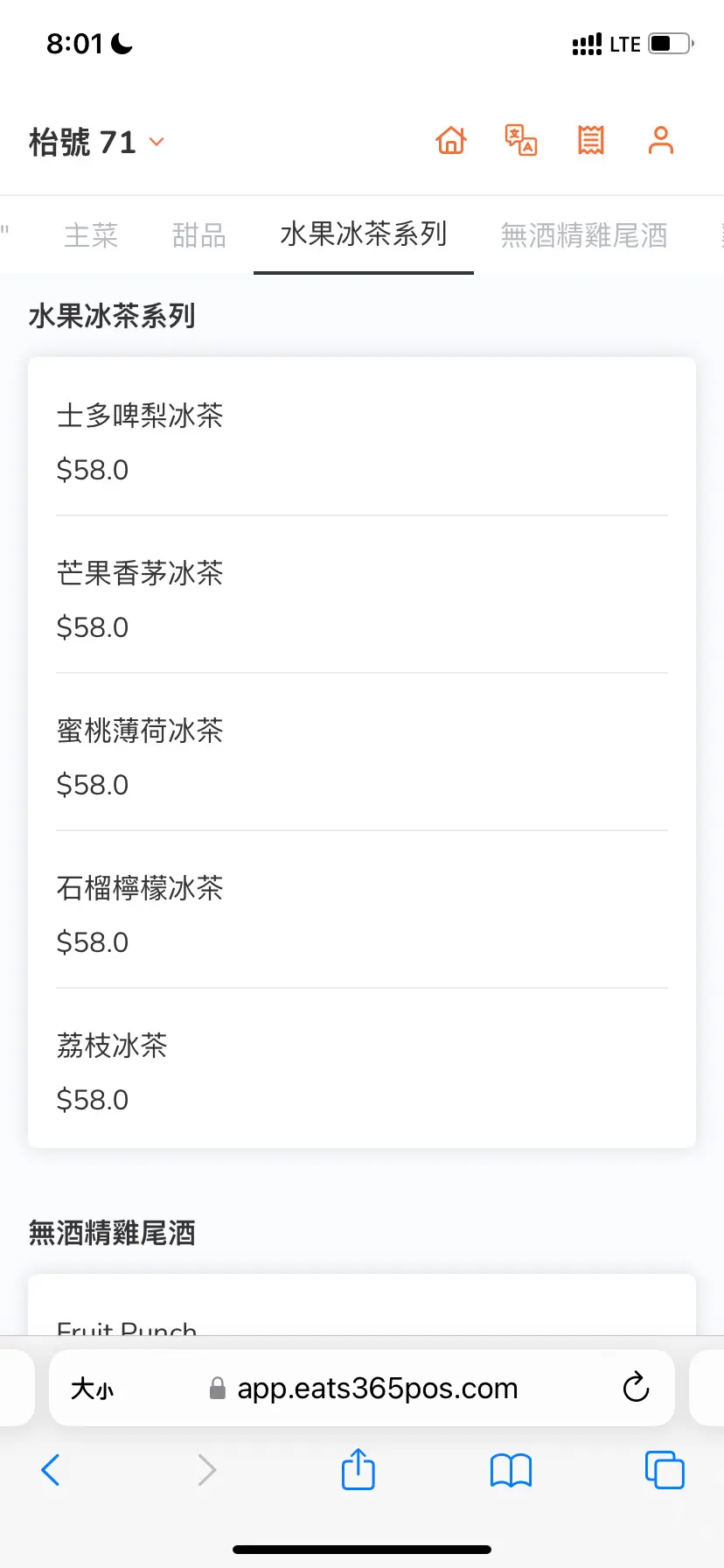Screen dimensions: 724x1568
Task: Tap the Safari share icon
Action: [358, 1469]
